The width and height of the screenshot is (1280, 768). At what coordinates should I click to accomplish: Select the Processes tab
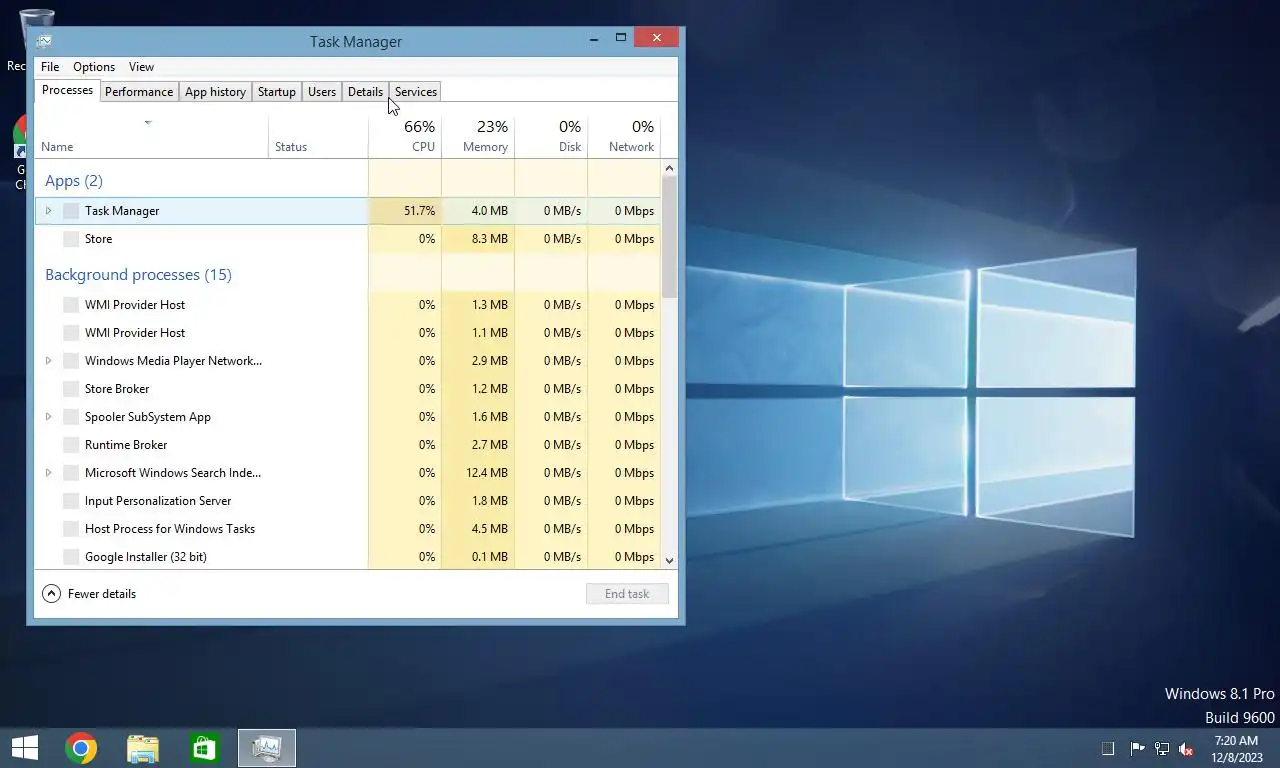pos(67,90)
